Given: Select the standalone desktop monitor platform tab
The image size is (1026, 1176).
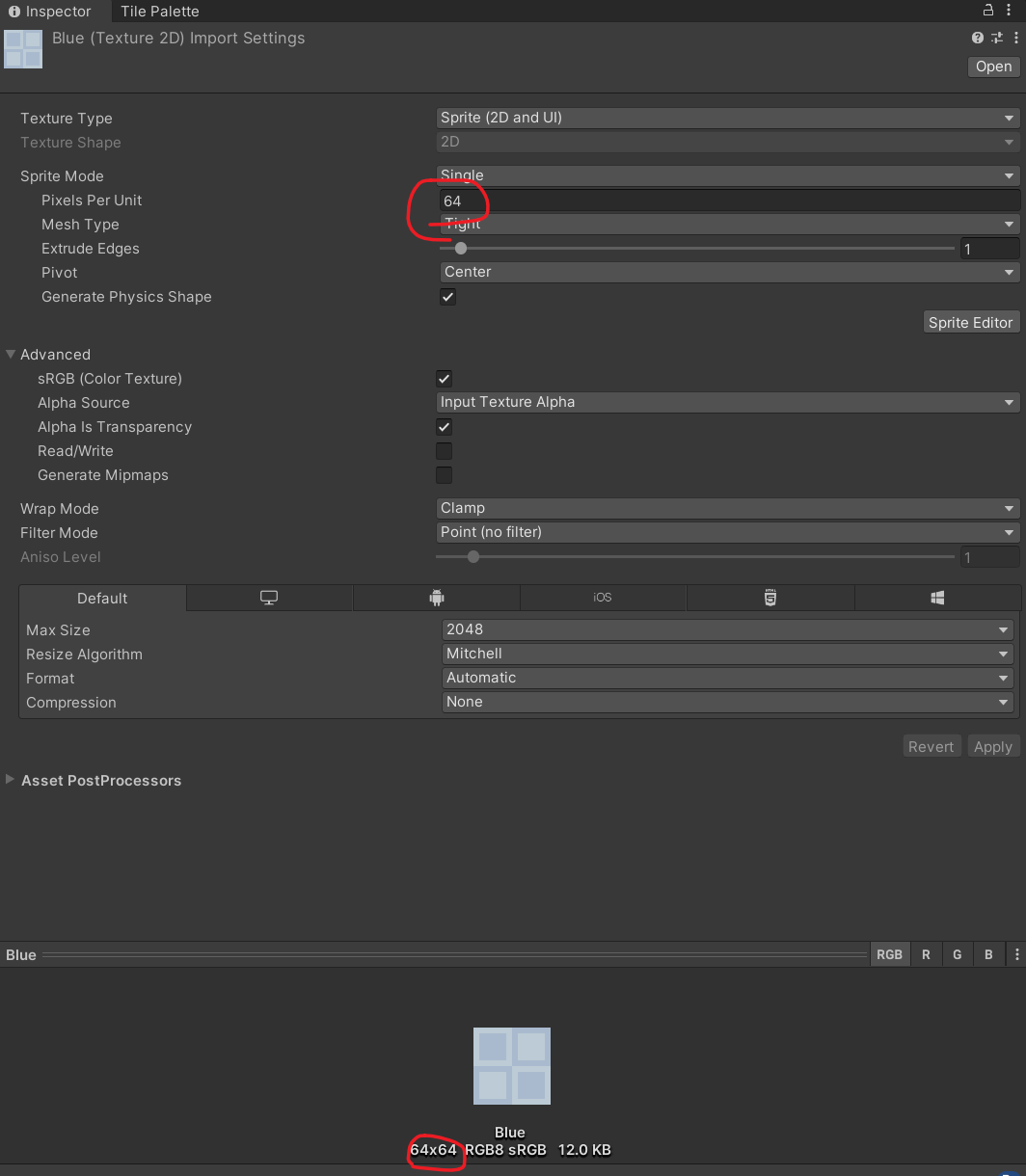Looking at the screenshot, I should click(269, 598).
